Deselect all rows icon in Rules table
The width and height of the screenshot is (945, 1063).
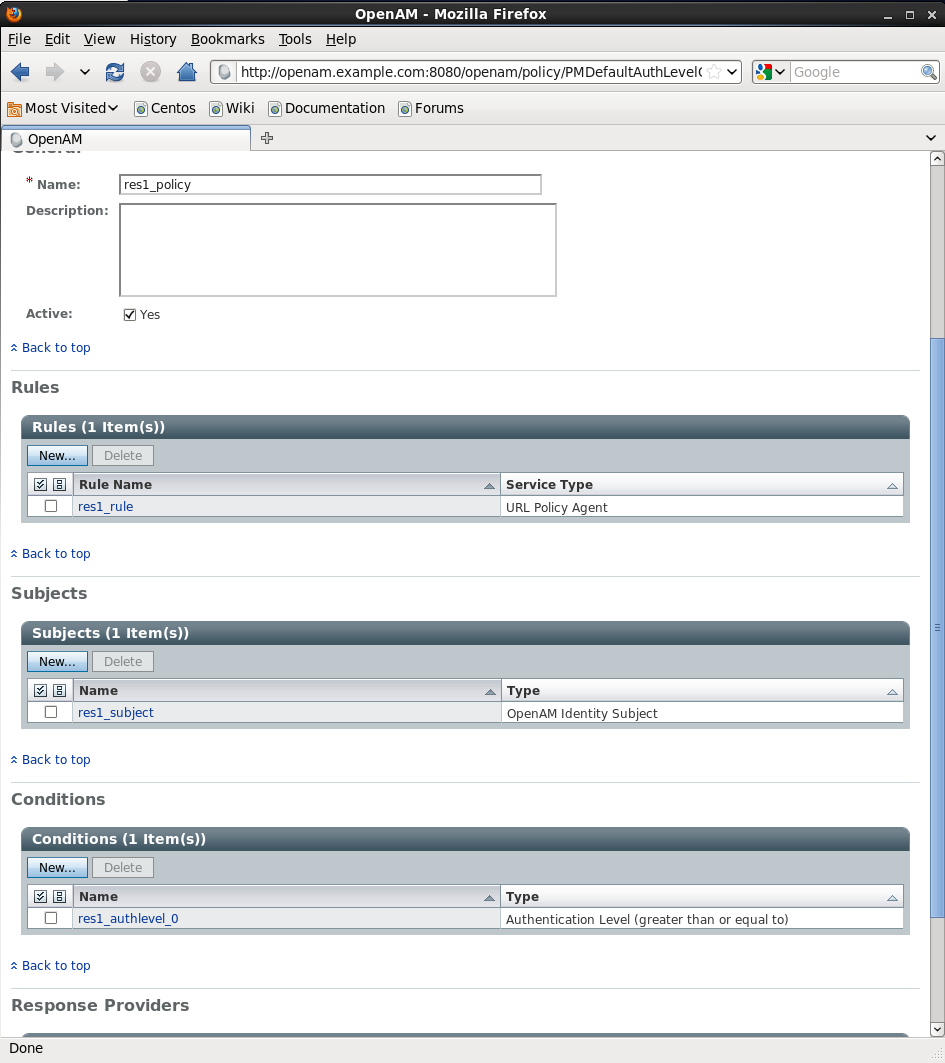(60, 485)
